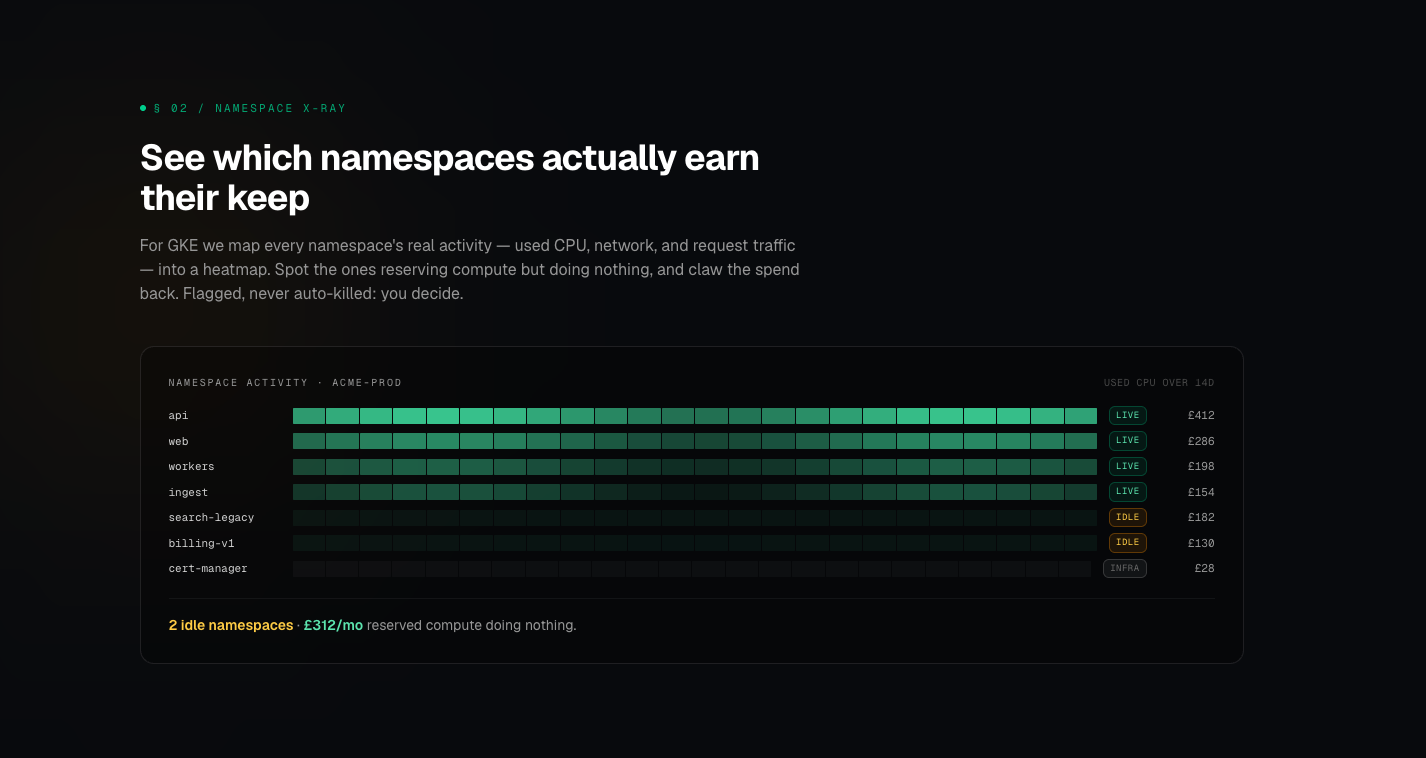Click the £154 cost value
The image size is (1426, 758).
[1201, 492]
